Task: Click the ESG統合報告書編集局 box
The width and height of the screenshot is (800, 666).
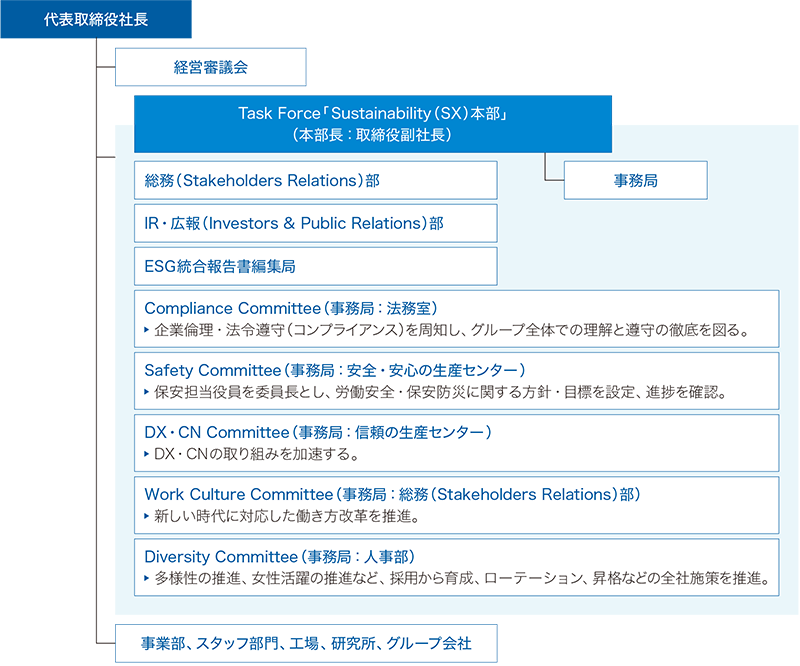Action: [316, 266]
